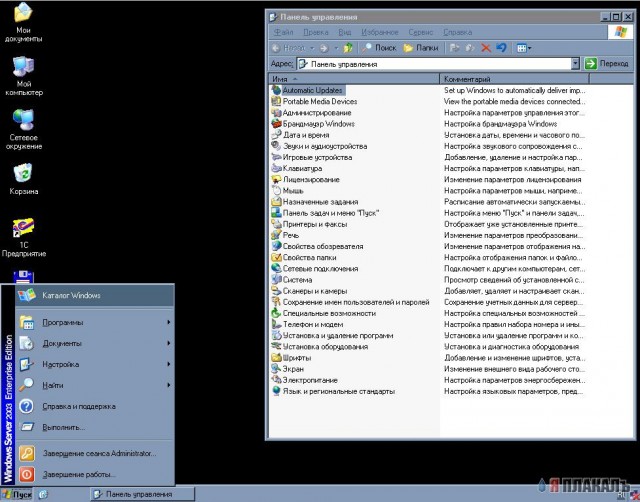Open the Вид menu
The height and width of the screenshot is (502, 640).
click(345, 32)
